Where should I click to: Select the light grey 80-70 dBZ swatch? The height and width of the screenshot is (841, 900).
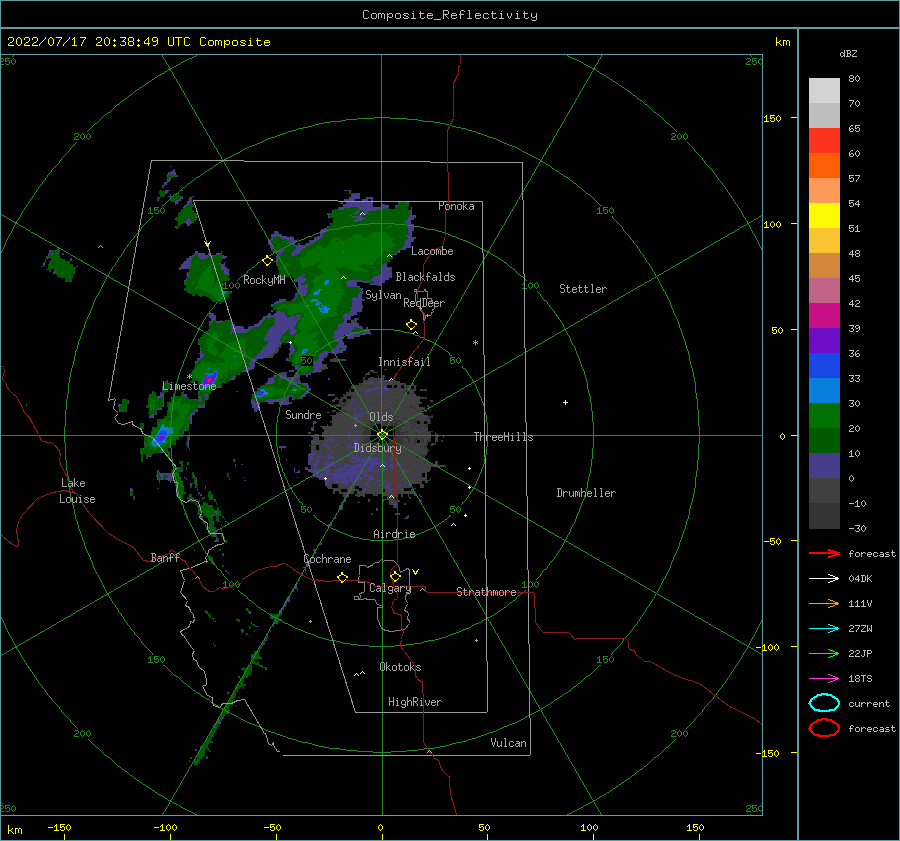pyautogui.click(x=824, y=91)
